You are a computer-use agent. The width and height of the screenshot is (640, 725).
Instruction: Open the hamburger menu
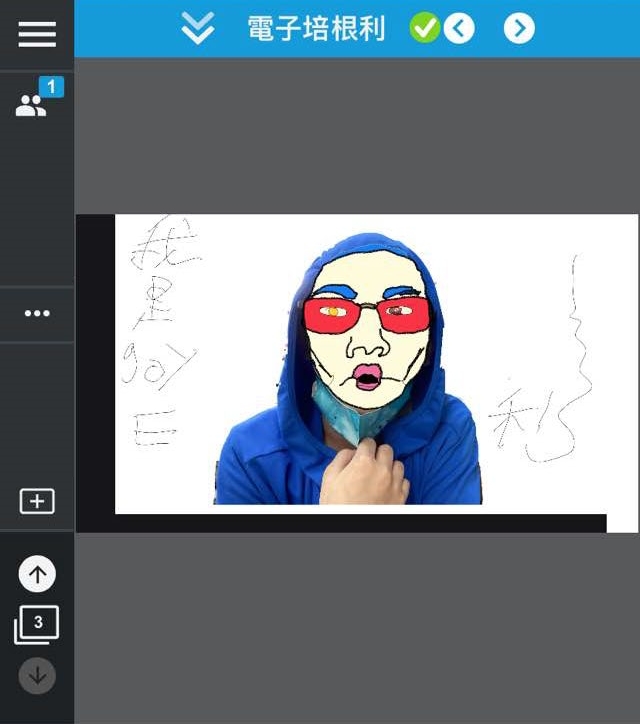click(x=37, y=34)
